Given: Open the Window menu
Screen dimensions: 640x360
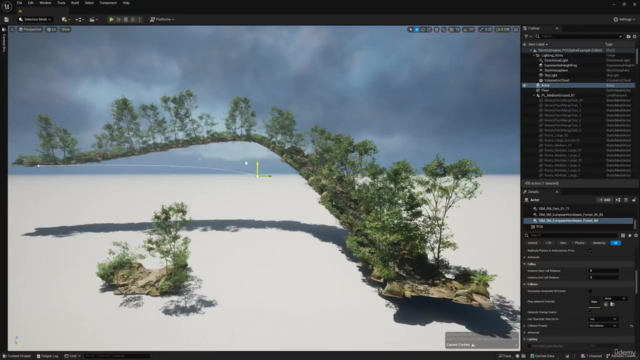Looking at the screenshot, I should point(45,3).
